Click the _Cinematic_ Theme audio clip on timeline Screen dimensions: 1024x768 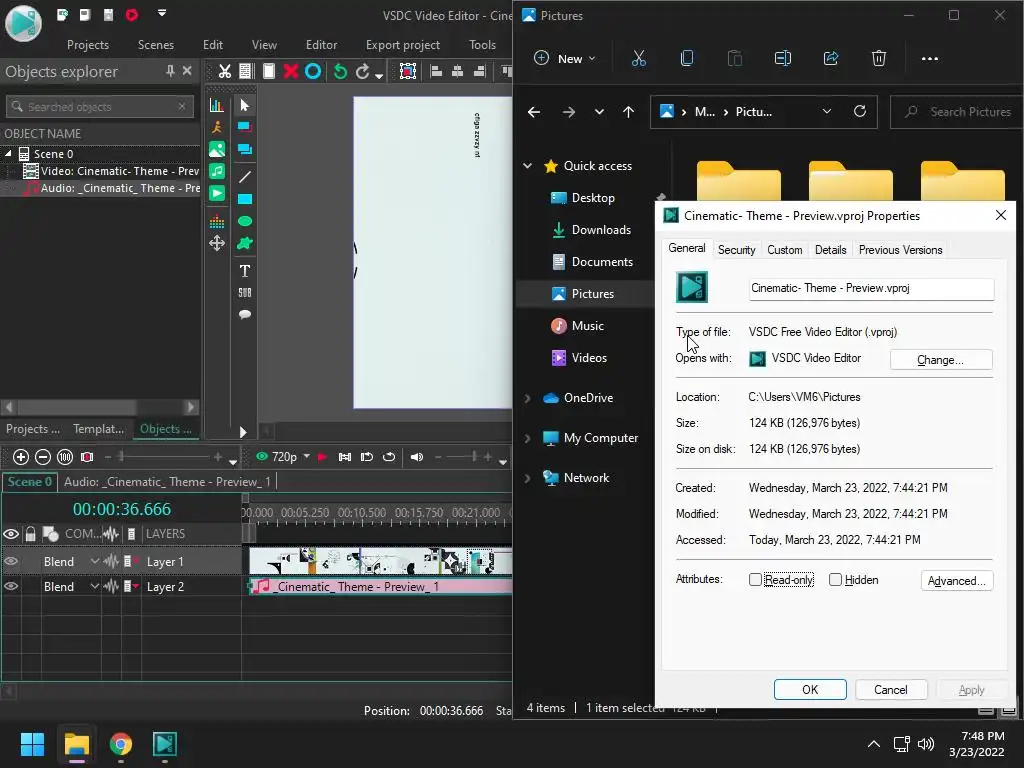tap(379, 586)
